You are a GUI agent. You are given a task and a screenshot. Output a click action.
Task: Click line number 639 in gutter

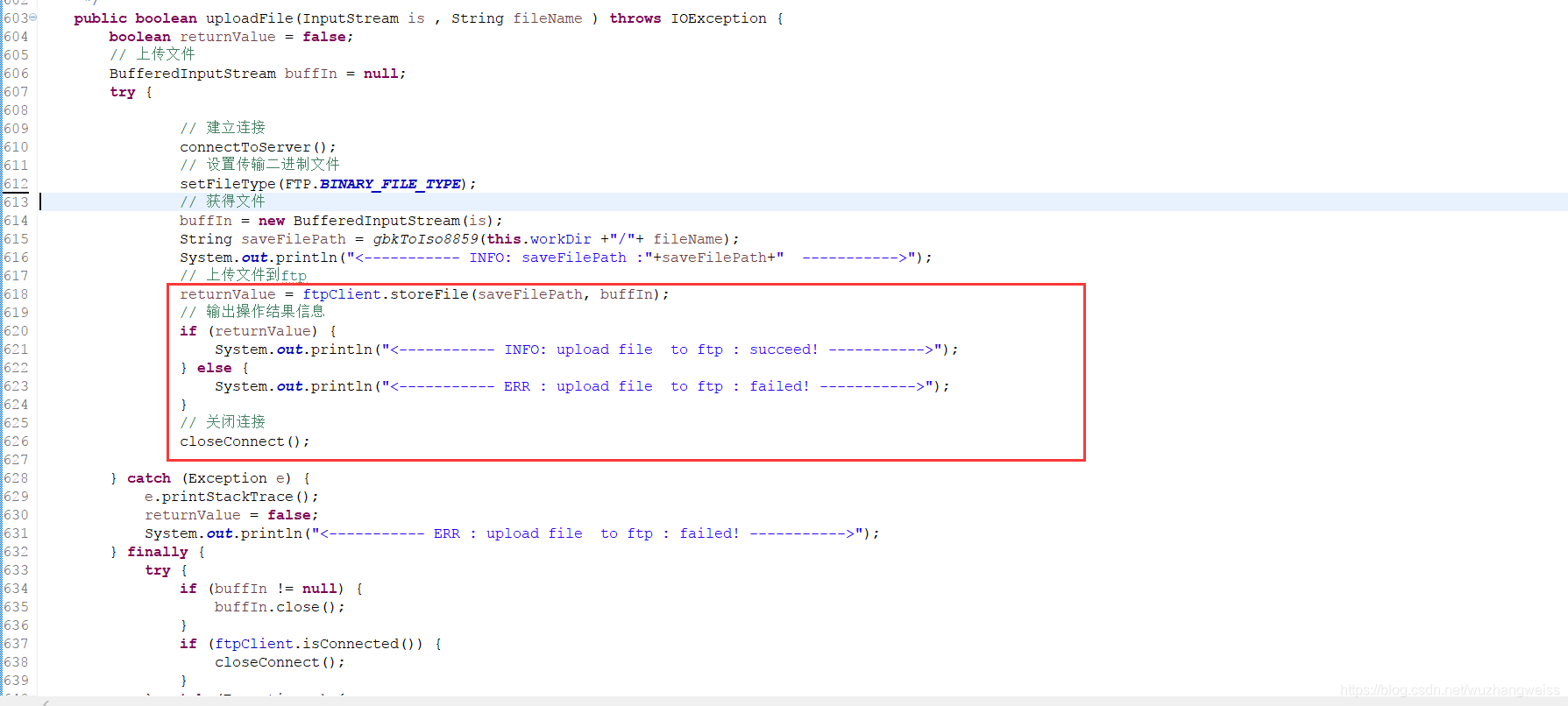(x=16, y=681)
